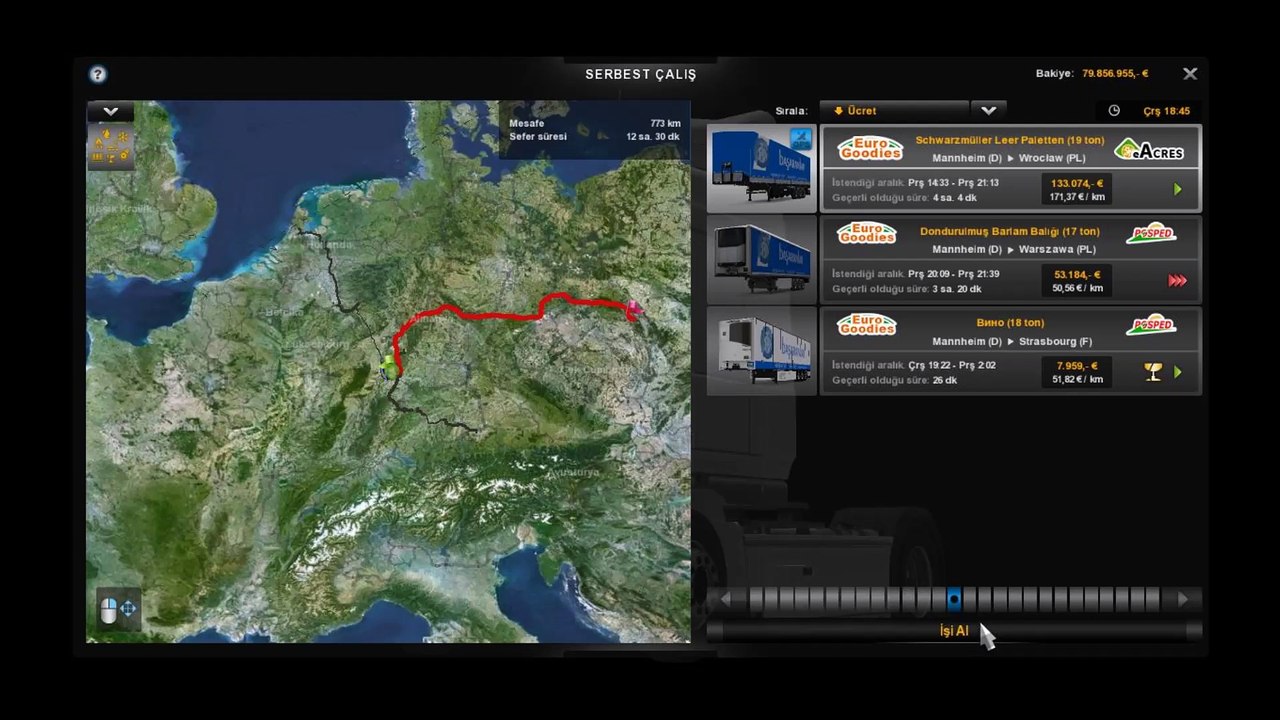Click the Bakiye balance amount
1280x720 pixels.
click(x=1115, y=74)
